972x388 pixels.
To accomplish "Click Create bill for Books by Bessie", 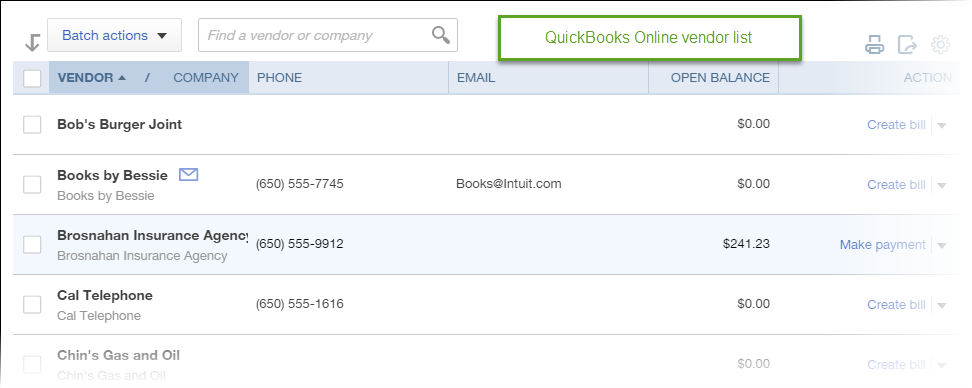I will pos(896,185).
